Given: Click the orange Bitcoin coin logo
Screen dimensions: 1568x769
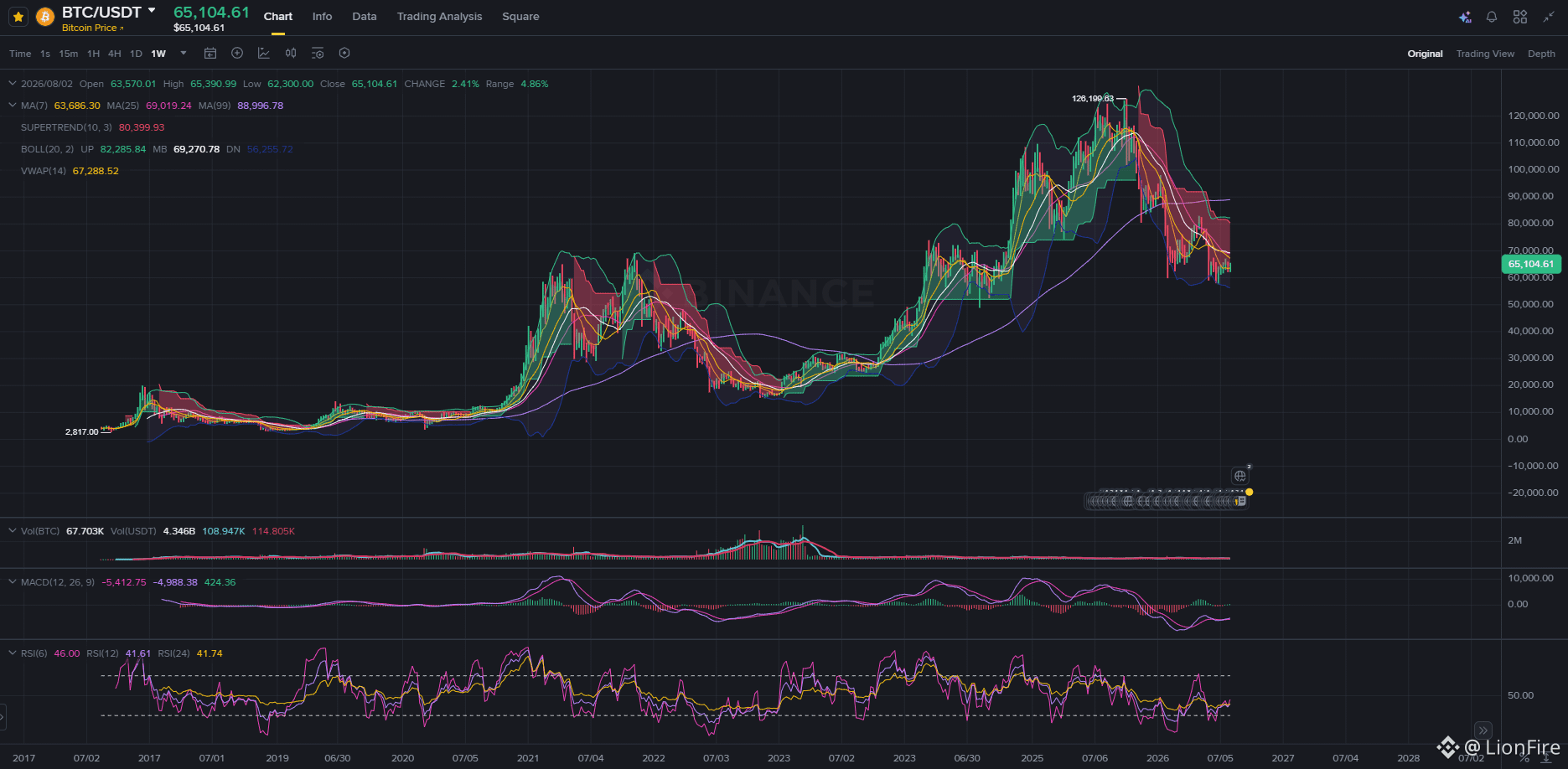Looking at the screenshot, I should pos(45,17).
